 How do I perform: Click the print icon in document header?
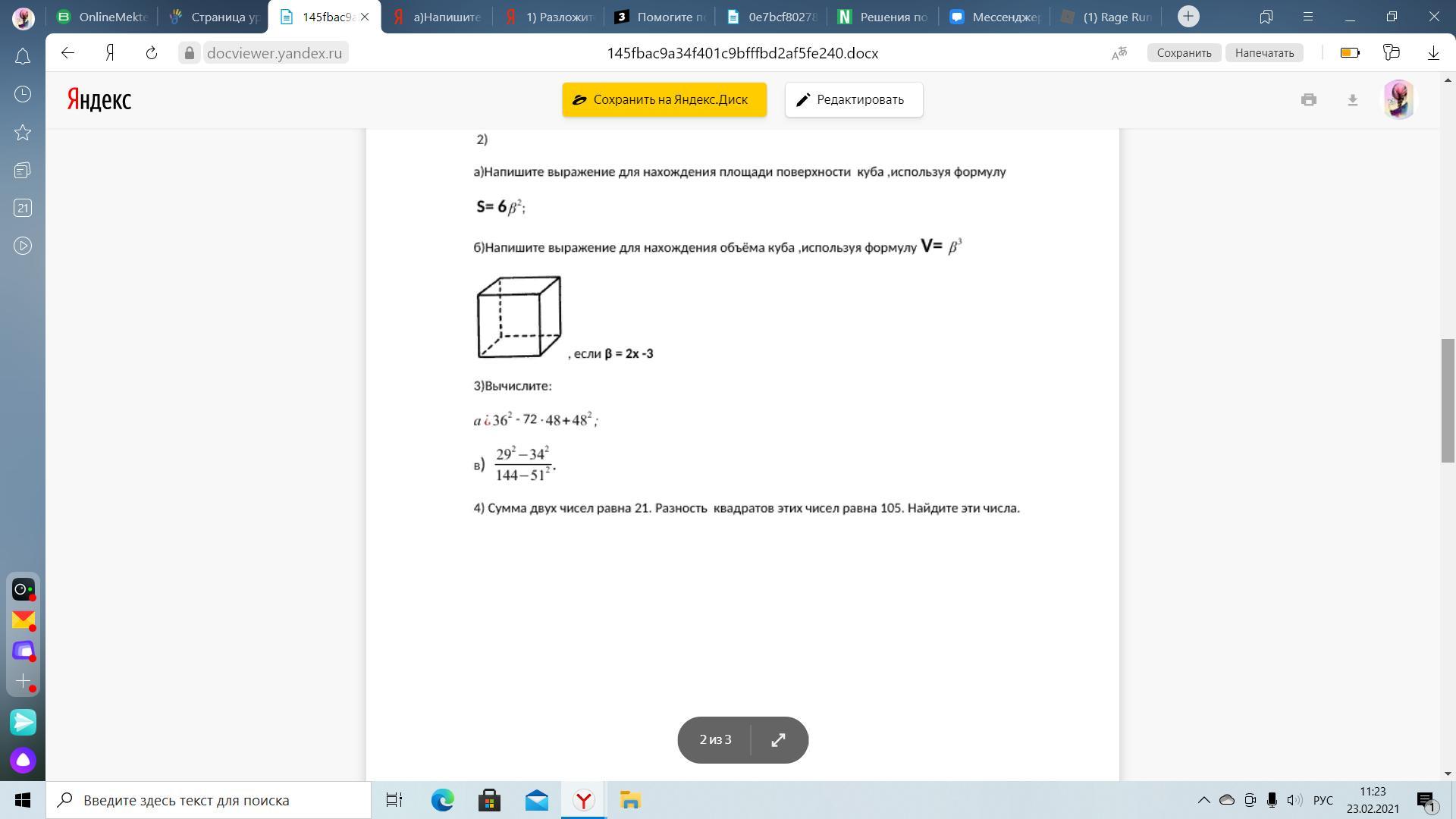[1308, 100]
